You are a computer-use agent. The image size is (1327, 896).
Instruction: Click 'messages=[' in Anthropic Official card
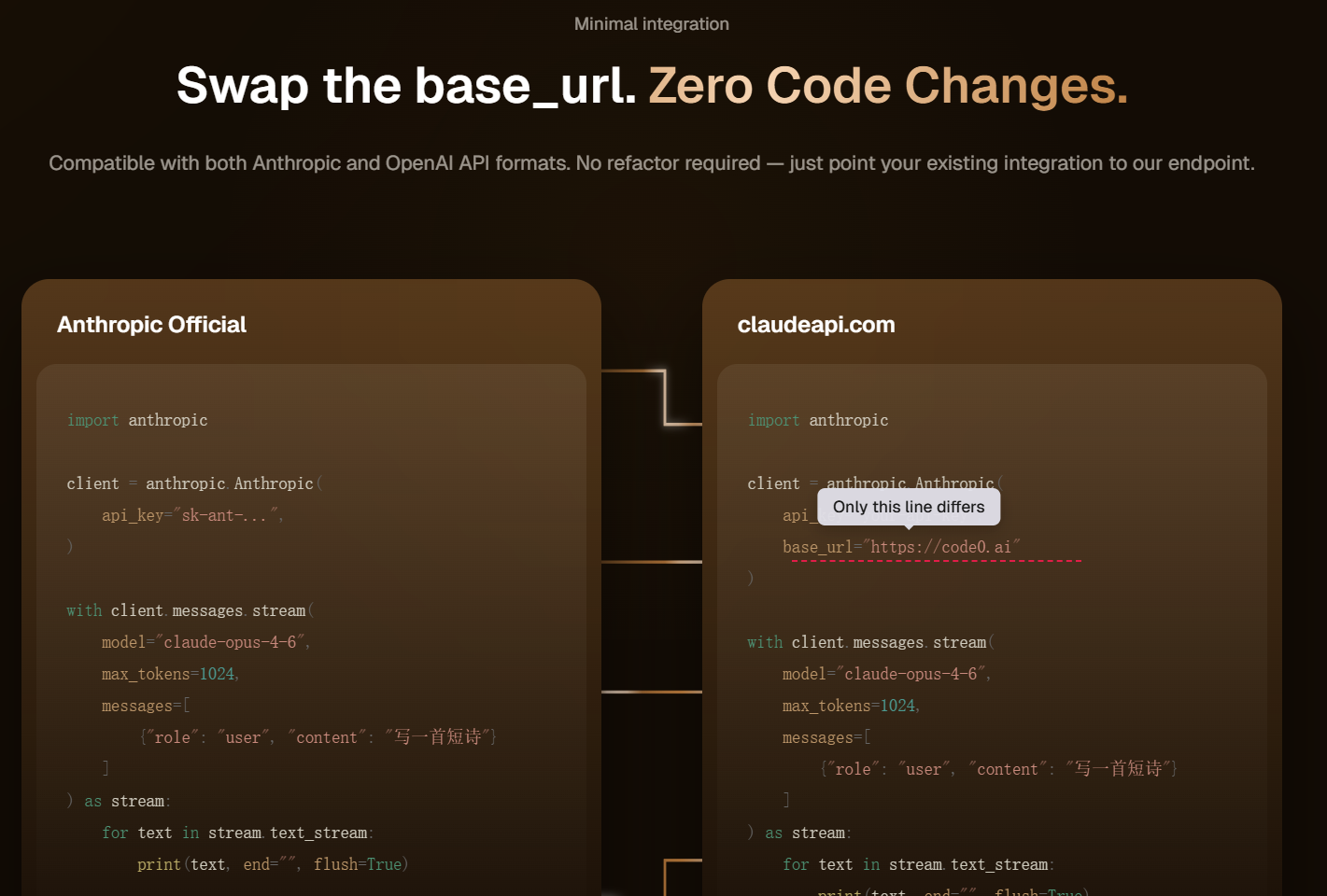pos(146,706)
